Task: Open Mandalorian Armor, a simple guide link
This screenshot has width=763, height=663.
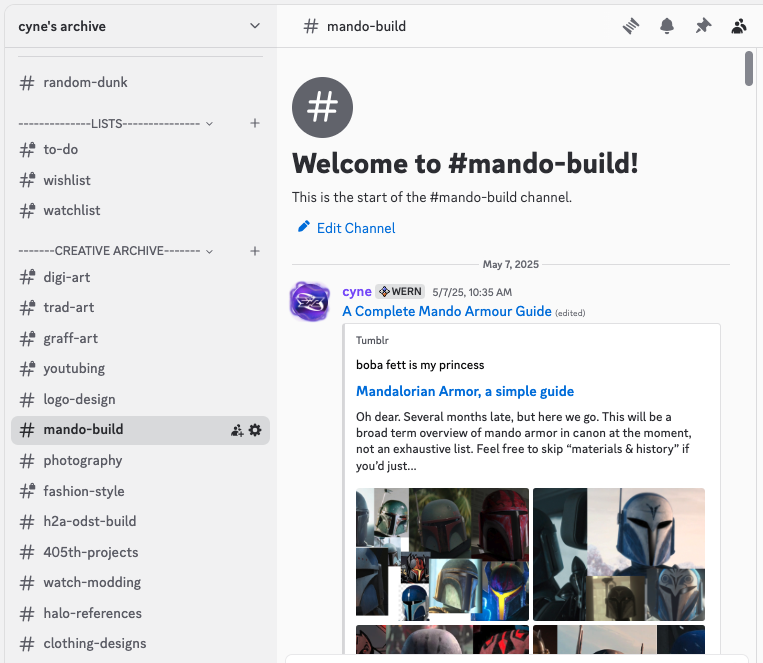Action: (465, 391)
